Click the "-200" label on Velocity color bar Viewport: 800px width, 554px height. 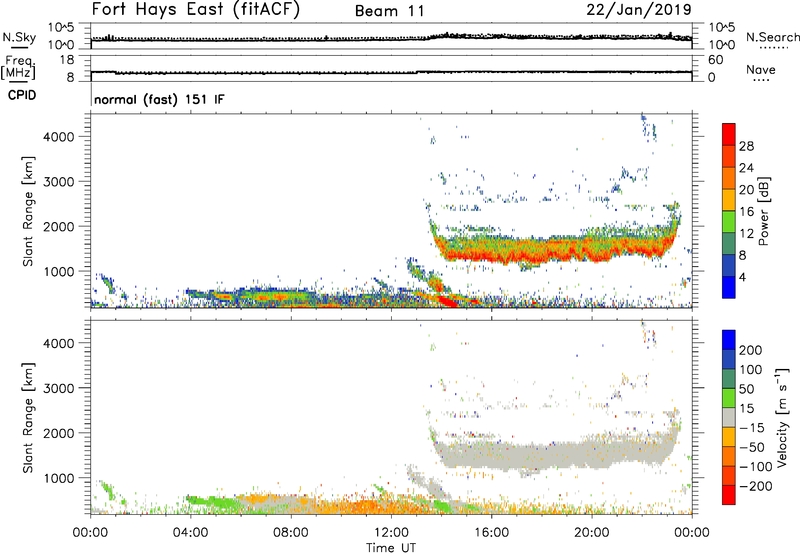tap(755, 486)
